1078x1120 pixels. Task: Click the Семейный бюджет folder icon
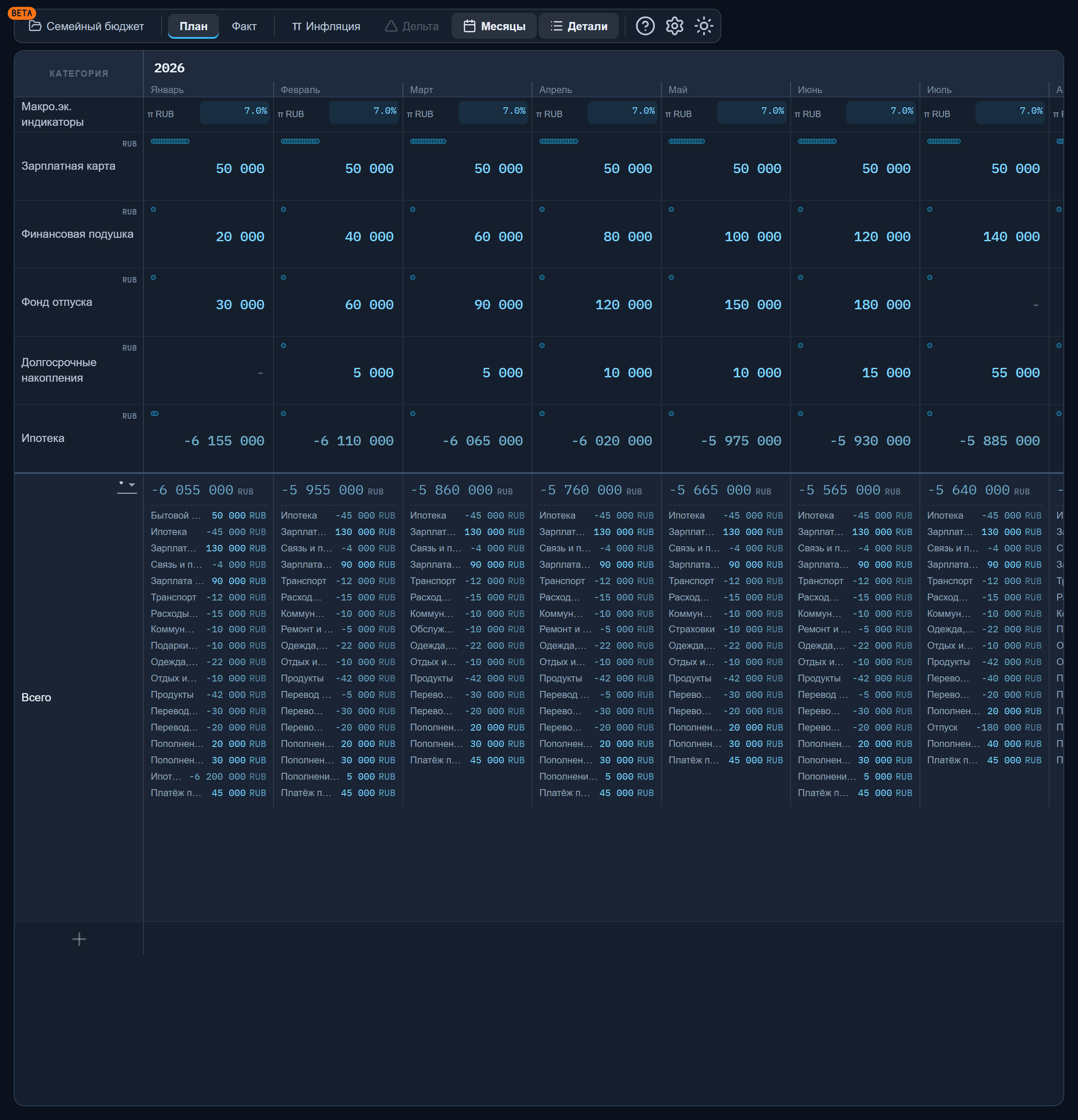coord(35,26)
